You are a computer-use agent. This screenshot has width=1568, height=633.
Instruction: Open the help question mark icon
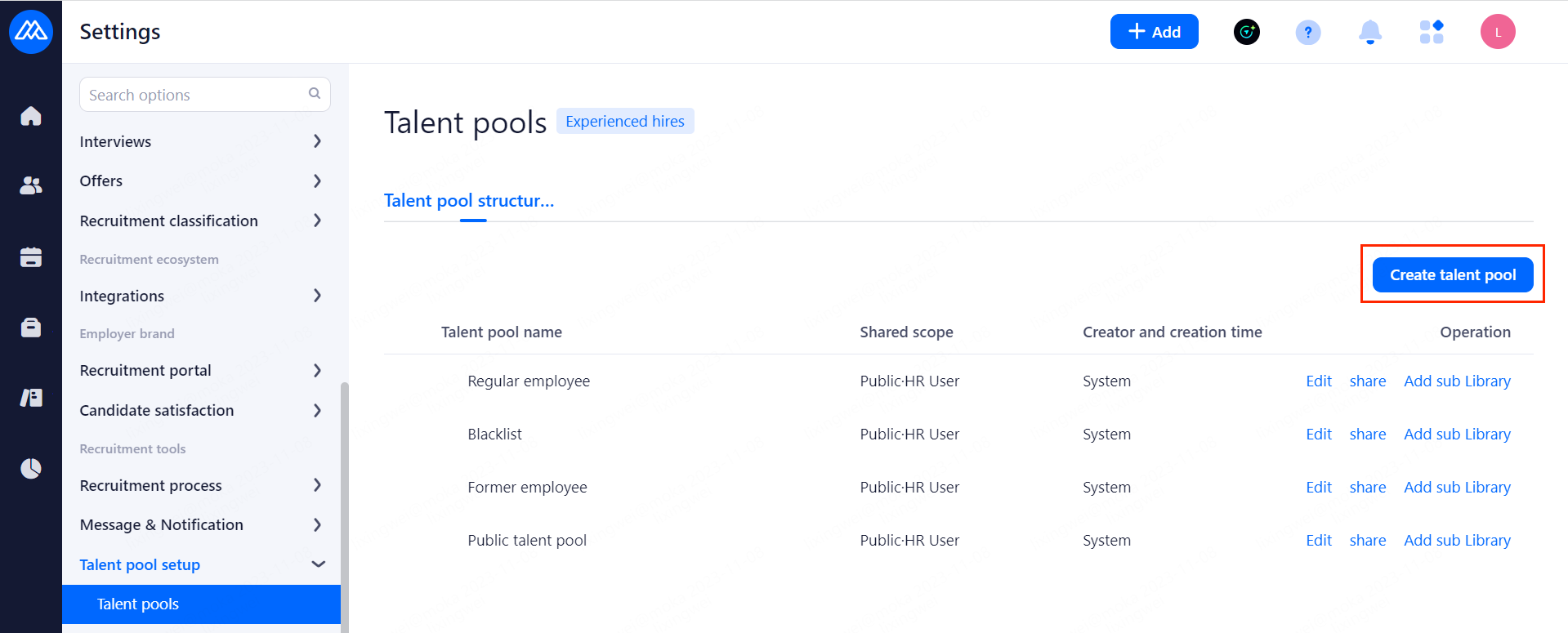1307,33
